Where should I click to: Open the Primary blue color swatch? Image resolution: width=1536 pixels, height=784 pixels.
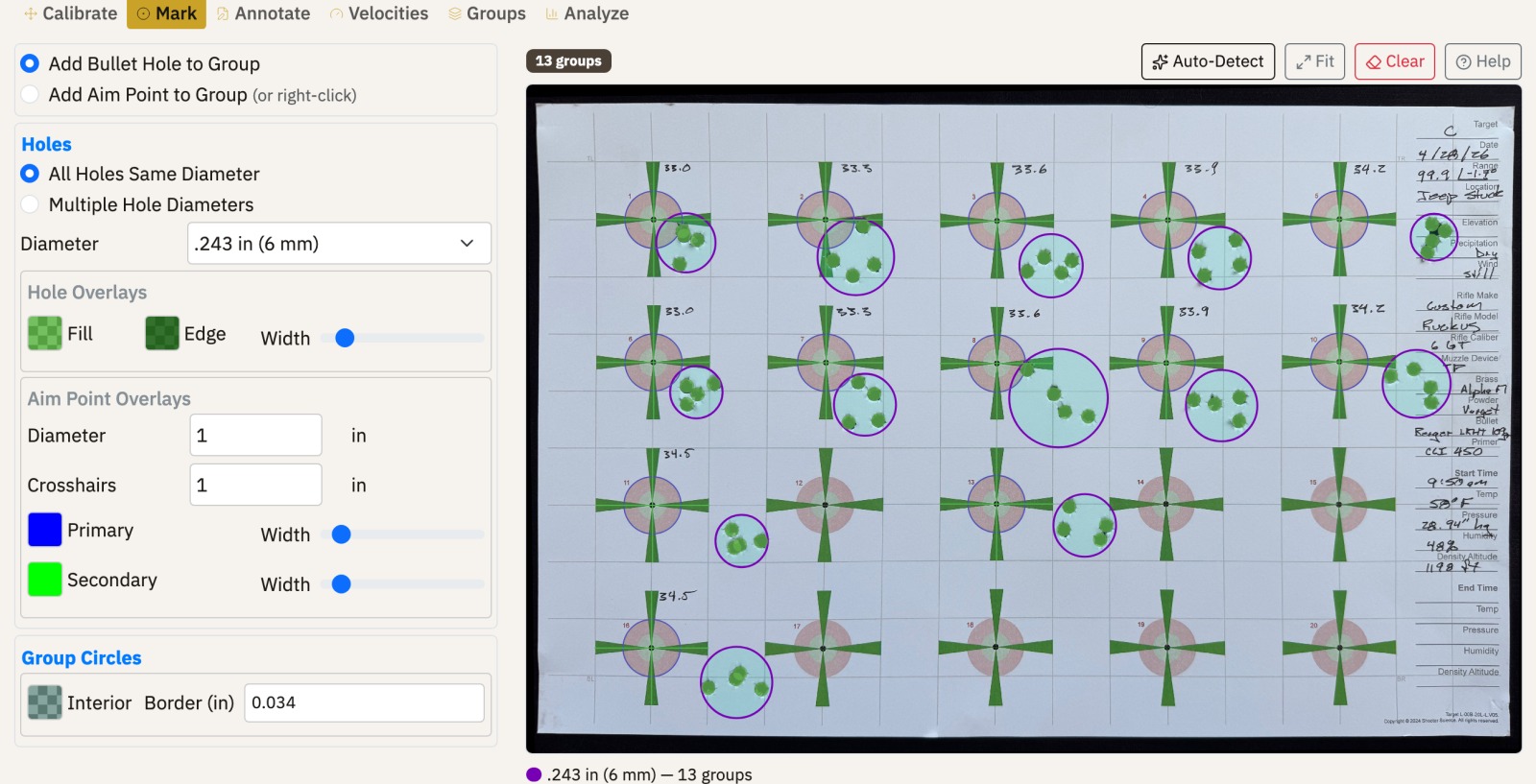[x=45, y=530]
